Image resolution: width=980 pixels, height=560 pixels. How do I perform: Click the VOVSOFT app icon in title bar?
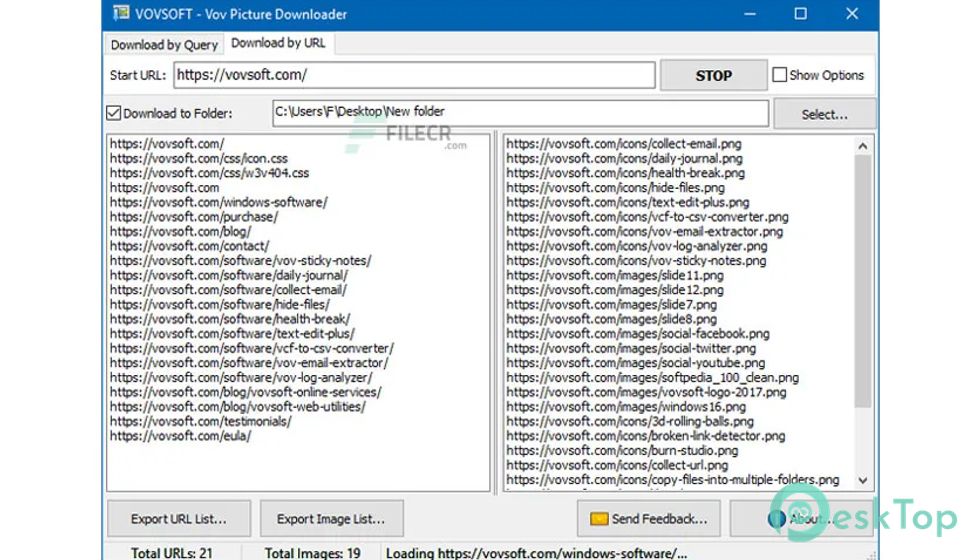(x=121, y=13)
